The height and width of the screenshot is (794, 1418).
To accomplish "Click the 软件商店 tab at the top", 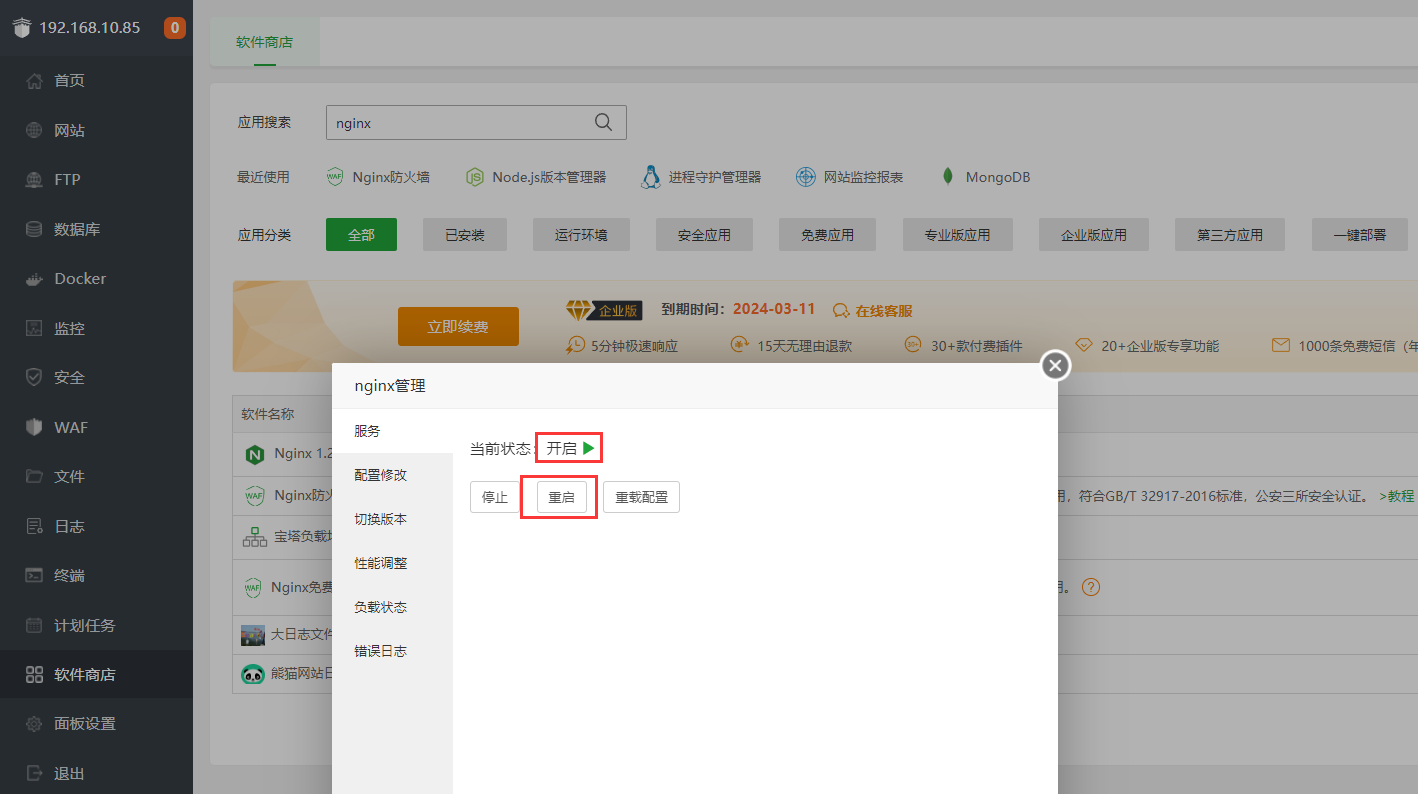I will click(264, 42).
